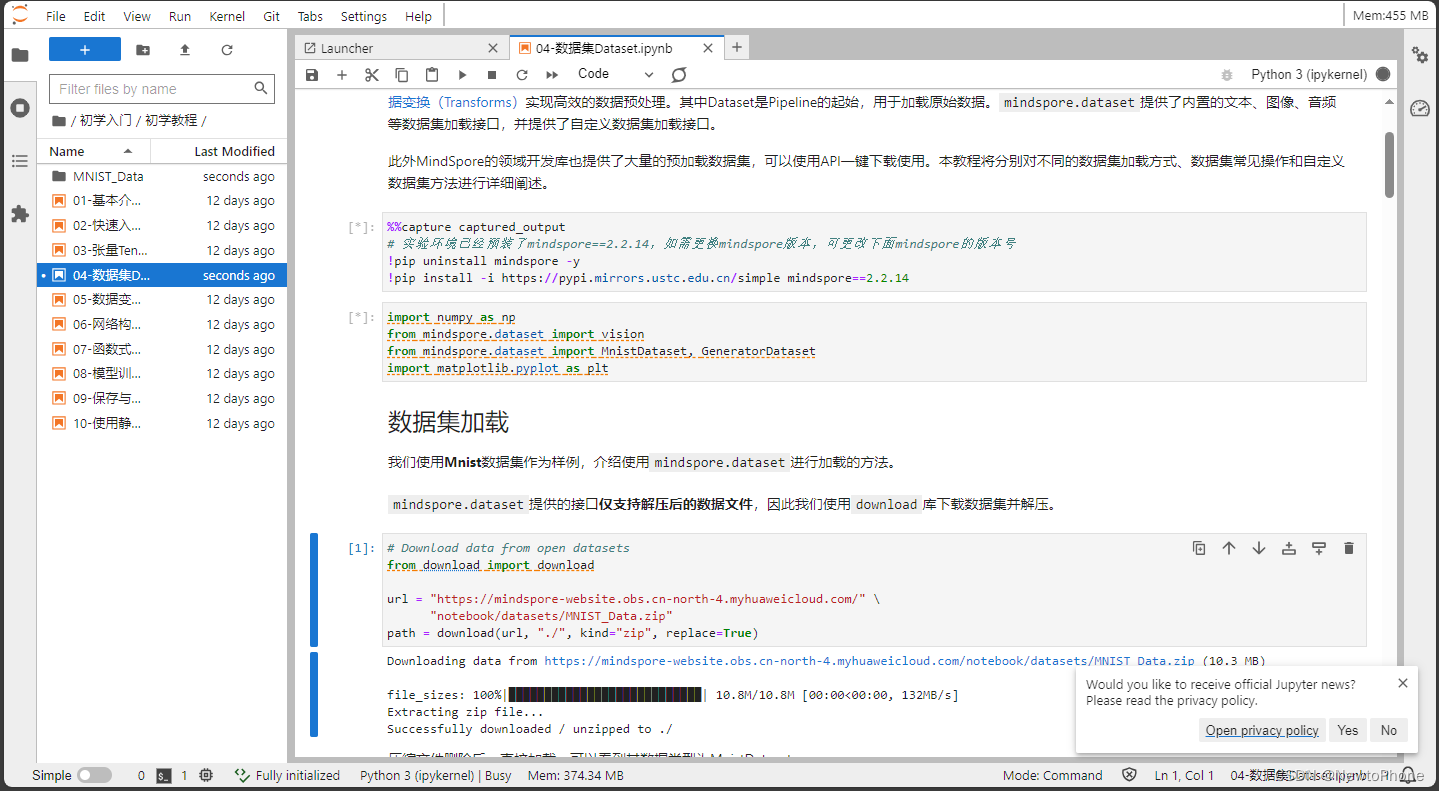Sort files by Last Modified column
Screen dimensions: 1439x791
[219, 151]
